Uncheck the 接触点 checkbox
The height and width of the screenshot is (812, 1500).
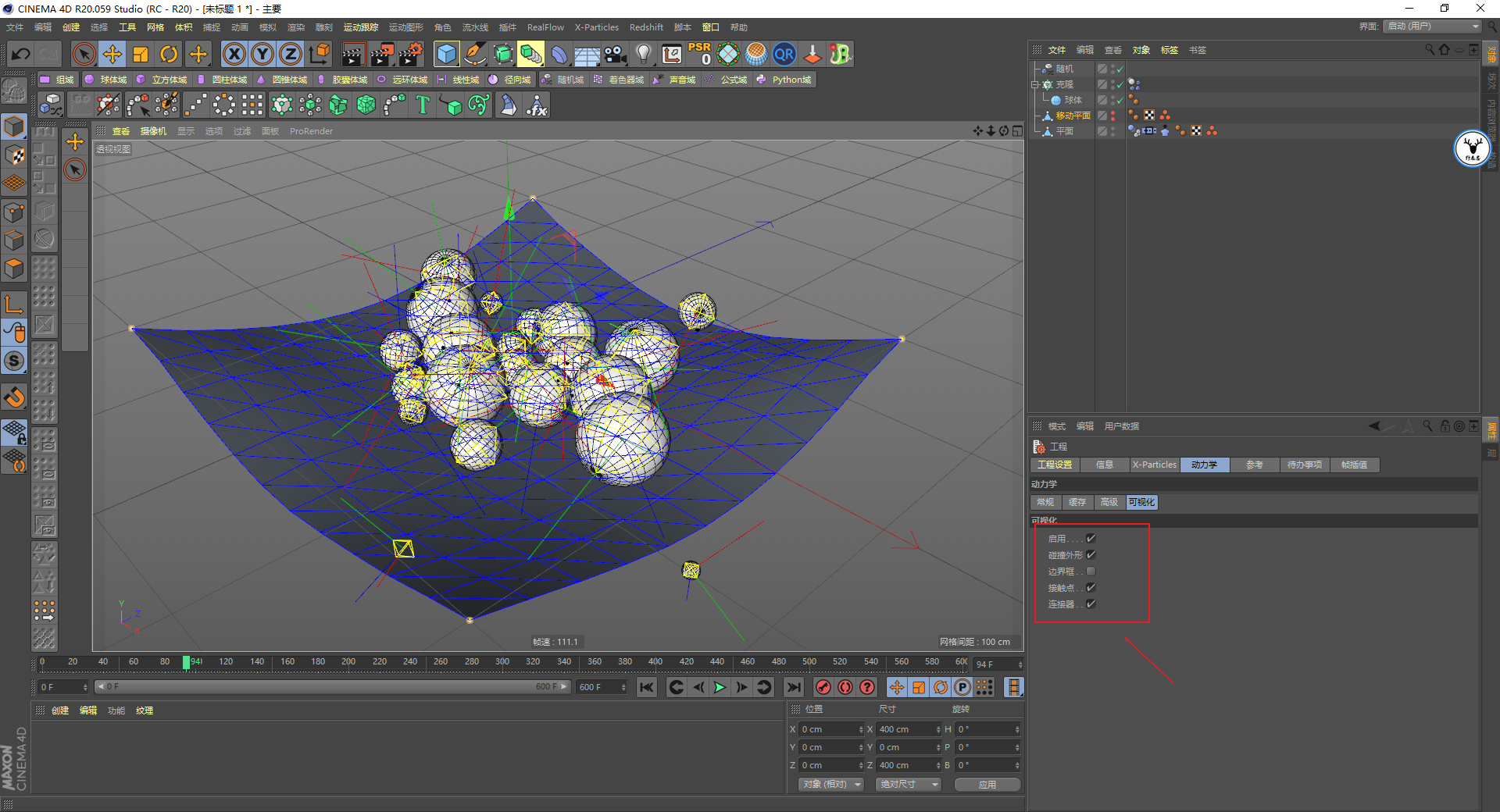click(x=1091, y=588)
